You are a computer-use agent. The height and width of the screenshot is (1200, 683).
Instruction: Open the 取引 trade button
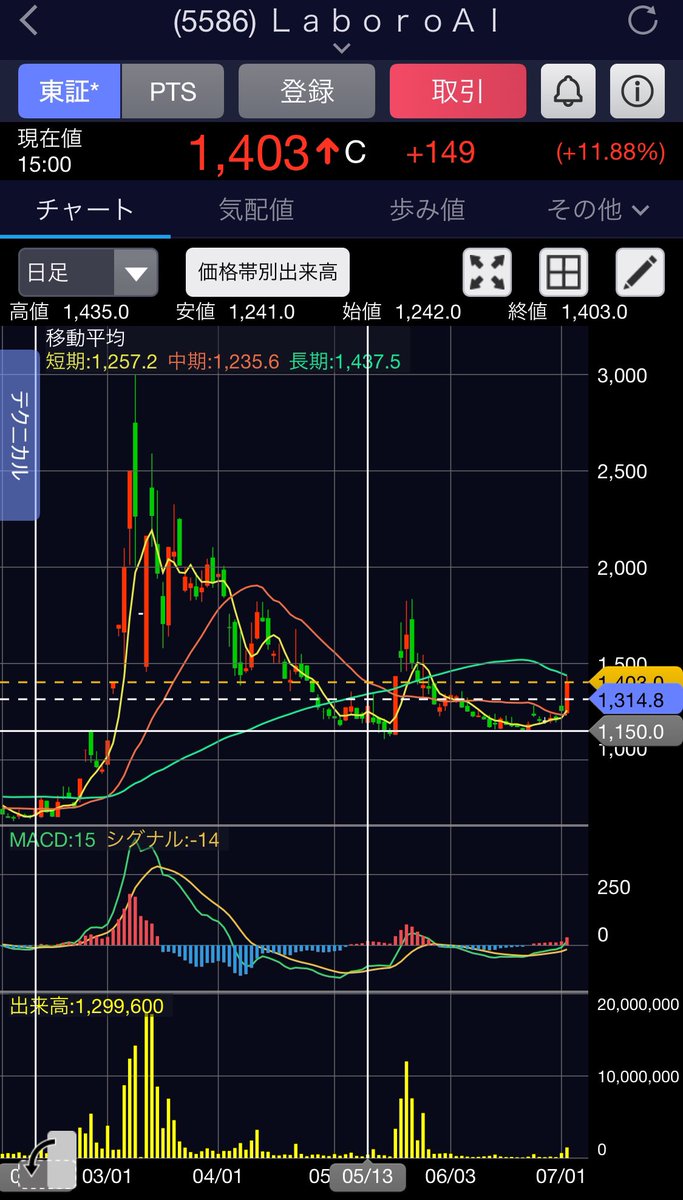tap(458, 92)
